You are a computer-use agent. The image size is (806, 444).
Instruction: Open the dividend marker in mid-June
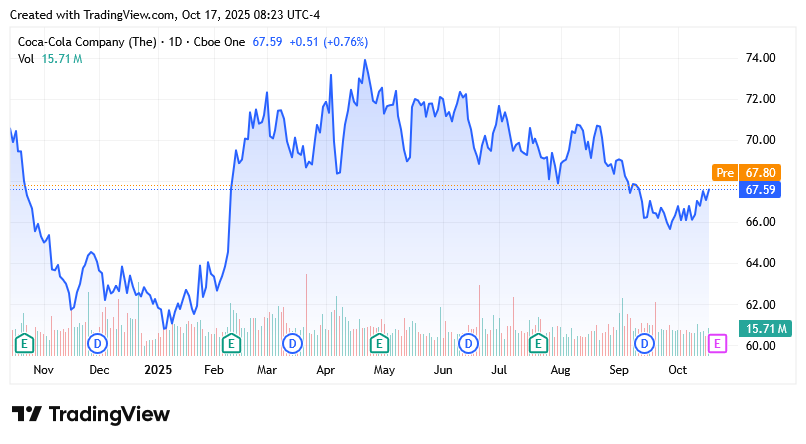tap(467, 343)
